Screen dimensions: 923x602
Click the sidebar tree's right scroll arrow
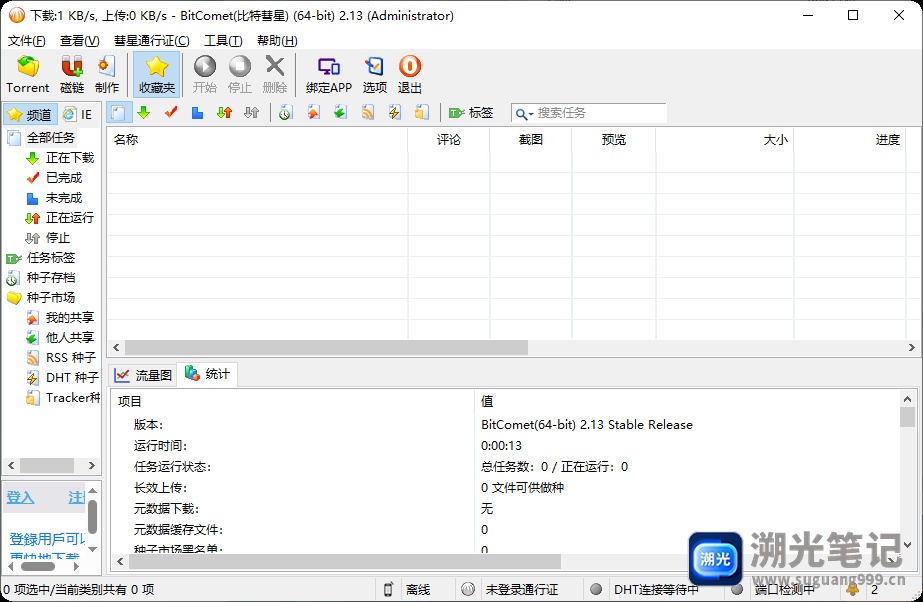(x=92, y=465)
